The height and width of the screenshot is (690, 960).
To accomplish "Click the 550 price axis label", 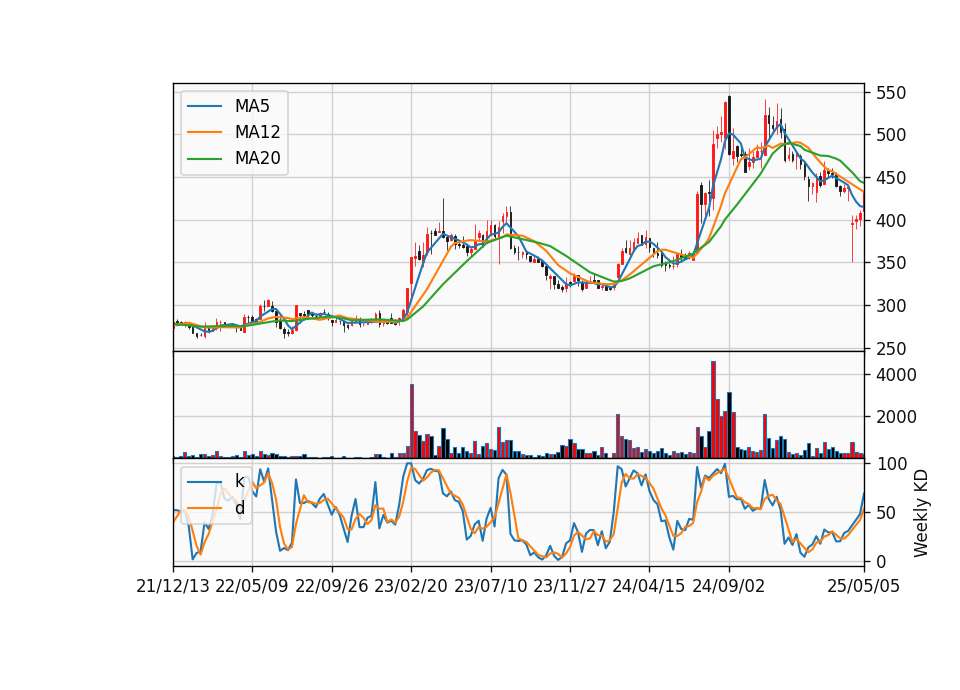I will tap(891, 93).
